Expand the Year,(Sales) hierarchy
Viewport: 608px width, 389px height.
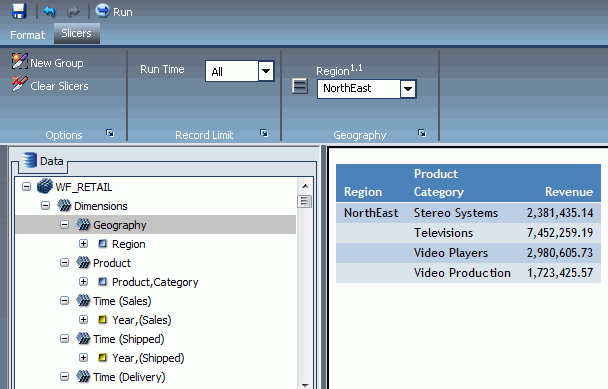pyautogui.click(x=83, y=320)
